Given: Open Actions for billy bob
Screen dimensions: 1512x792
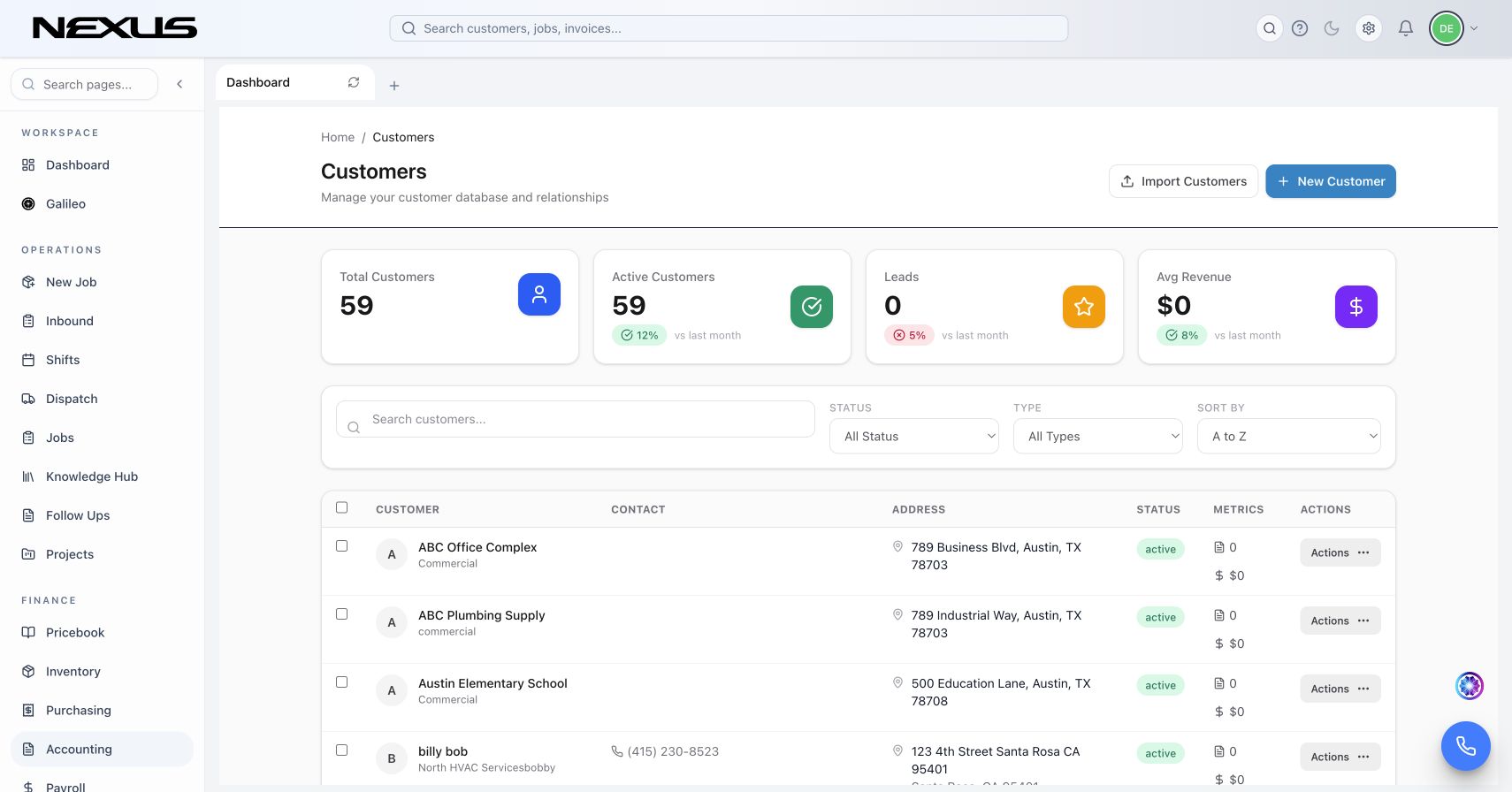Looking at the screenshot, I should [1340, 757].
